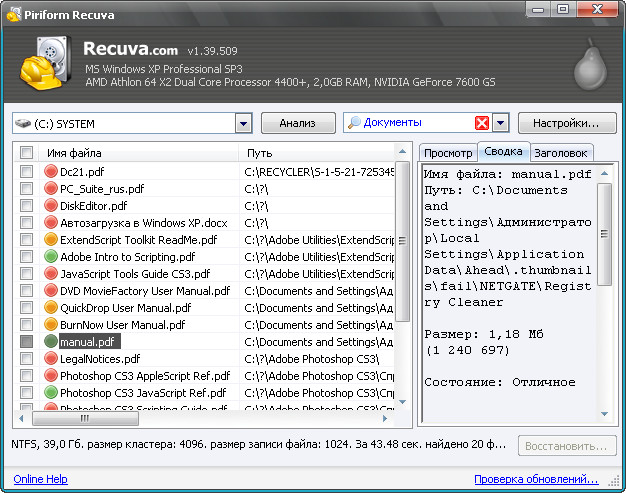Image resolution: width=626 pixels, height=493 pixels.
Task: Check the box for LegalNotices.pdf
Action: pyautogui.click(x=26, y=358)
